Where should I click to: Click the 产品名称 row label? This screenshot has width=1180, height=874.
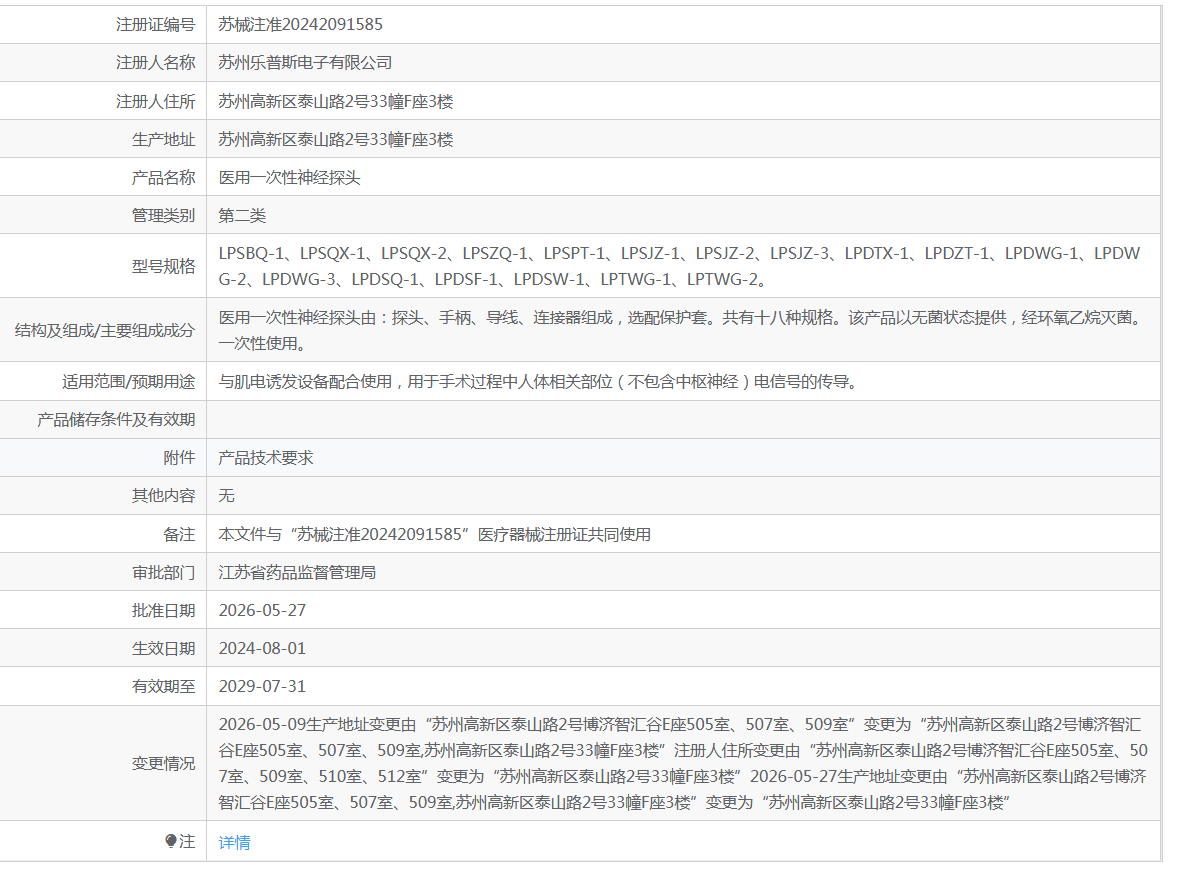coord(163,178)
